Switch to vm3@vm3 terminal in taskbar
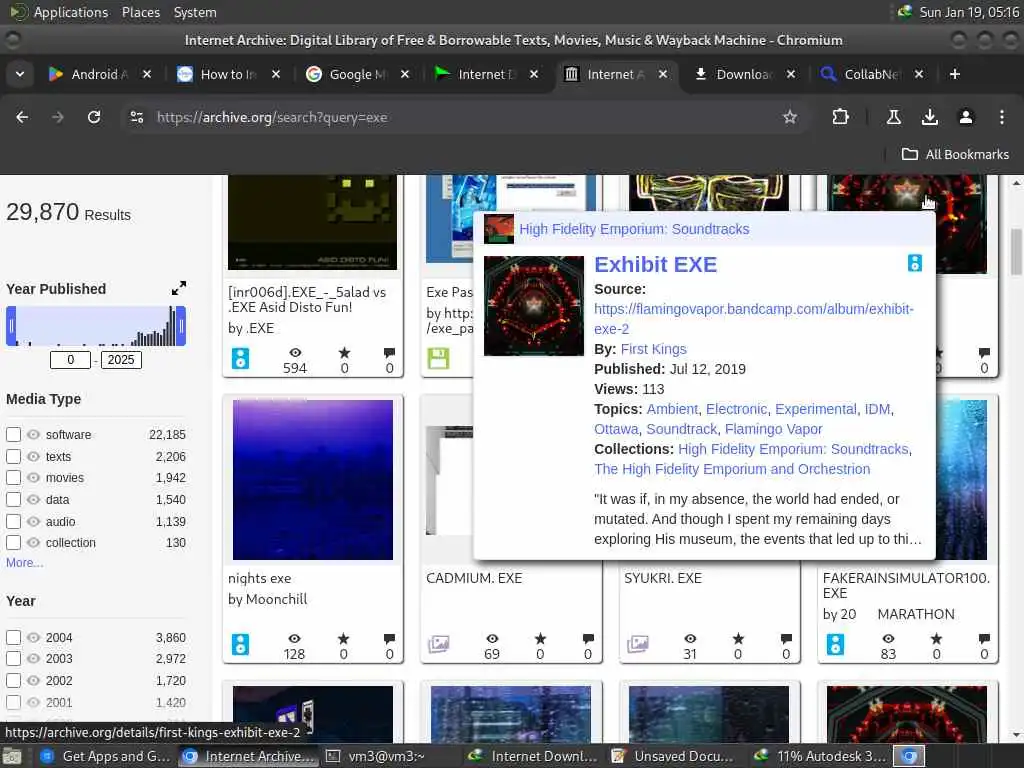Image resolution: width=1024 pixels, height=768 pixels. [x=385, y=756]
